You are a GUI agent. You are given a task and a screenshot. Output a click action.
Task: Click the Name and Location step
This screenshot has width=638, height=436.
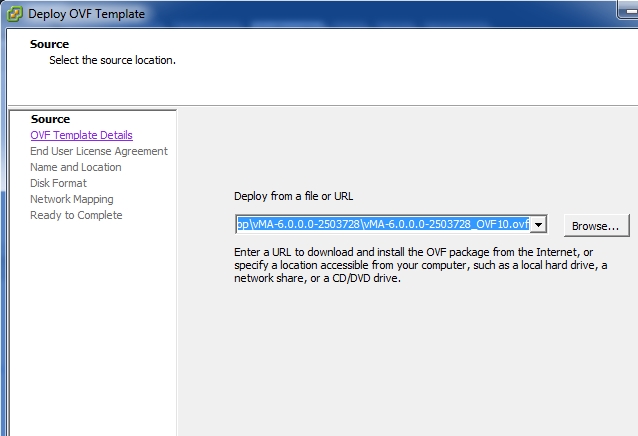click(x=76, y=167)
